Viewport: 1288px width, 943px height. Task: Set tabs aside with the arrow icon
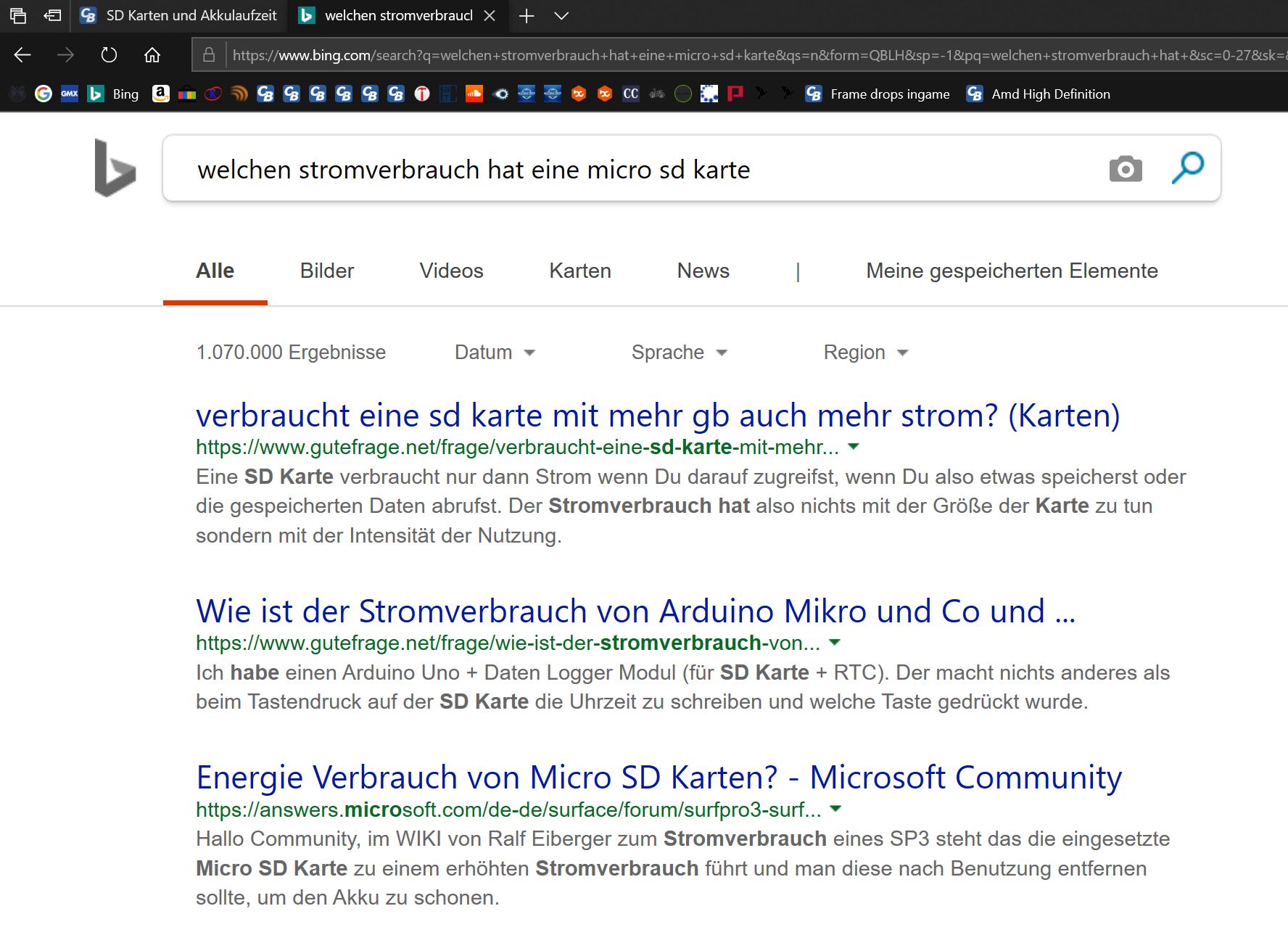[52, 15]
